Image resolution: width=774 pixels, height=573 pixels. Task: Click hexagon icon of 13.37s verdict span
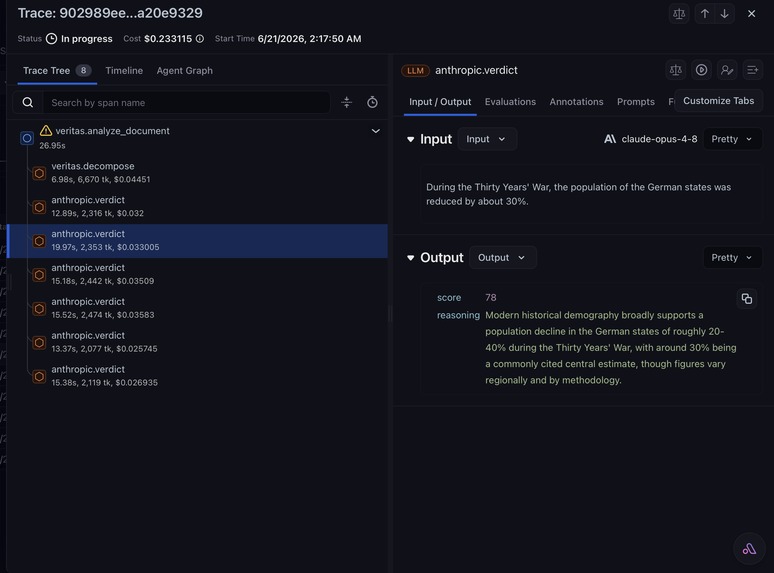pos(39,343)
